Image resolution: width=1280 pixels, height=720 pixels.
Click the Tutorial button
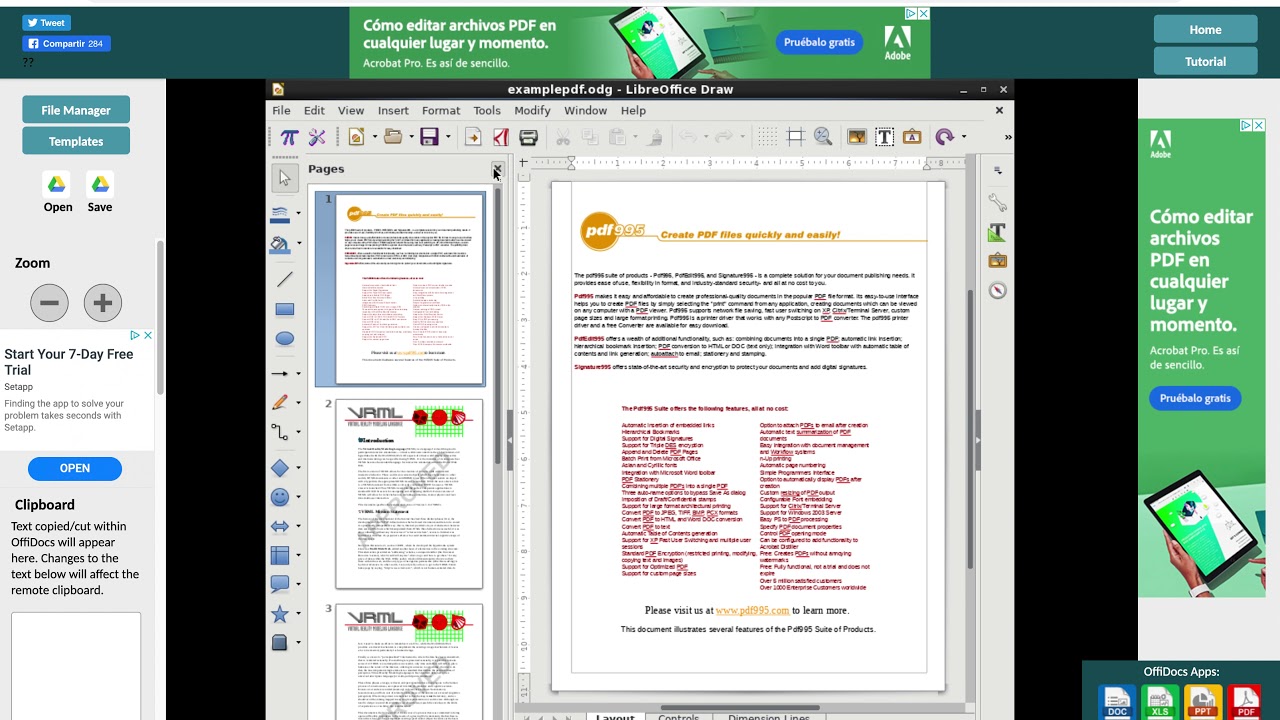(1205, 61)
